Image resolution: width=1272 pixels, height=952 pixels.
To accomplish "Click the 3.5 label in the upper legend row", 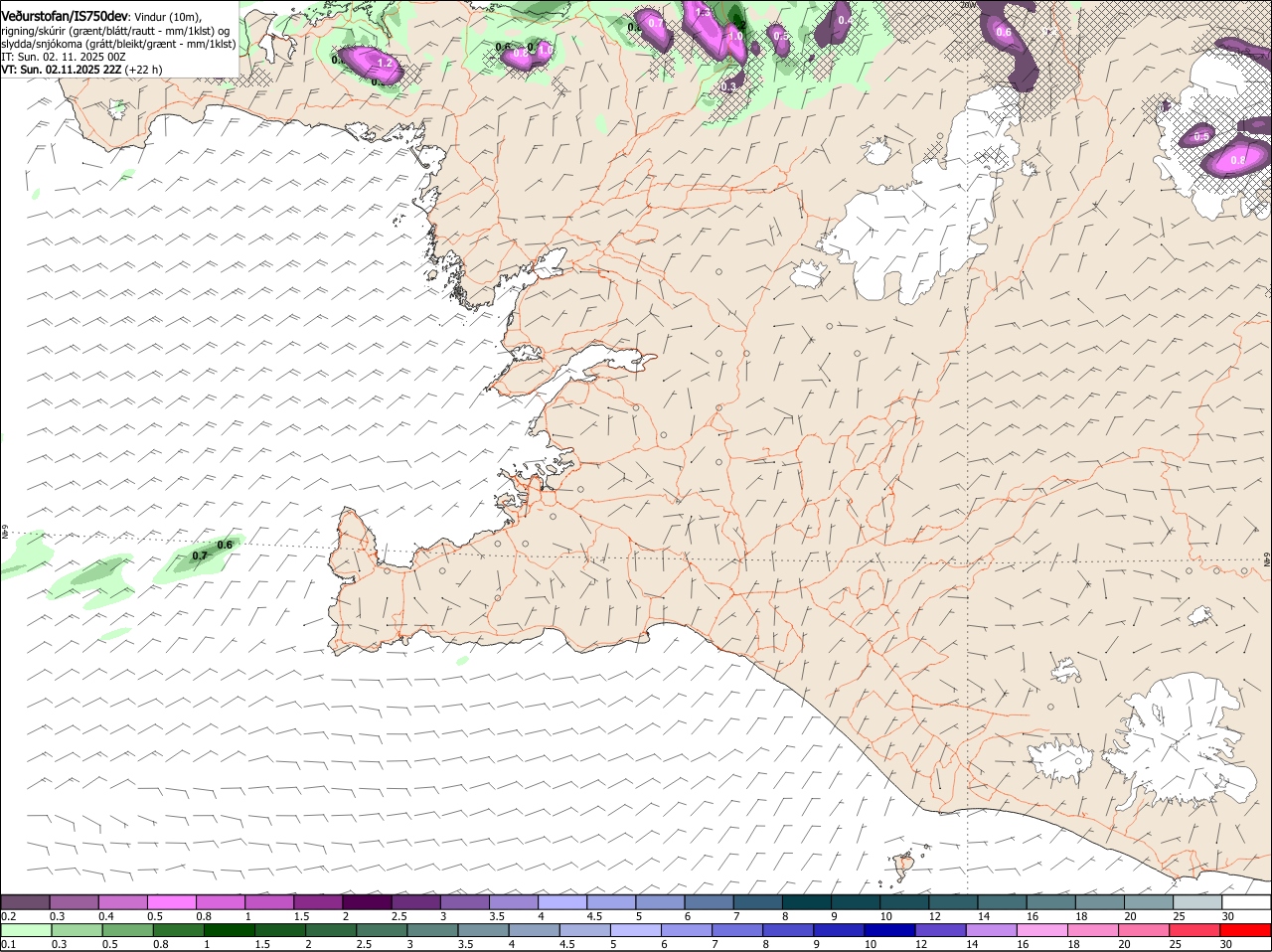I will point(496,916).
